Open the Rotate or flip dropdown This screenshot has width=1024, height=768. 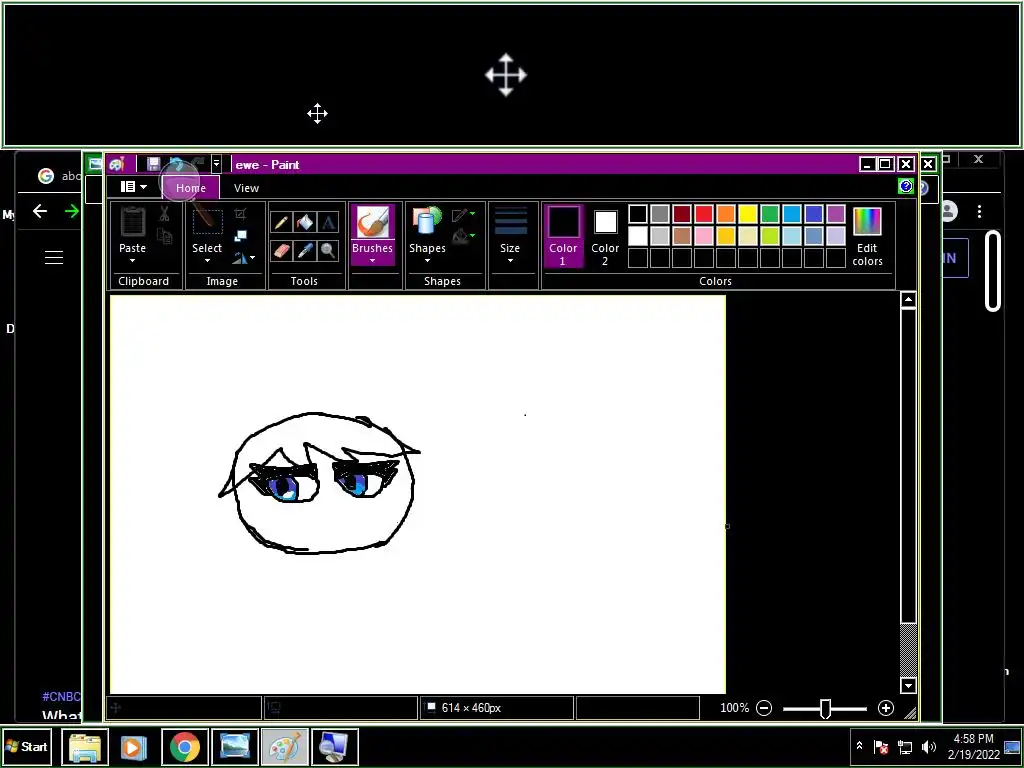coord(243,258)
